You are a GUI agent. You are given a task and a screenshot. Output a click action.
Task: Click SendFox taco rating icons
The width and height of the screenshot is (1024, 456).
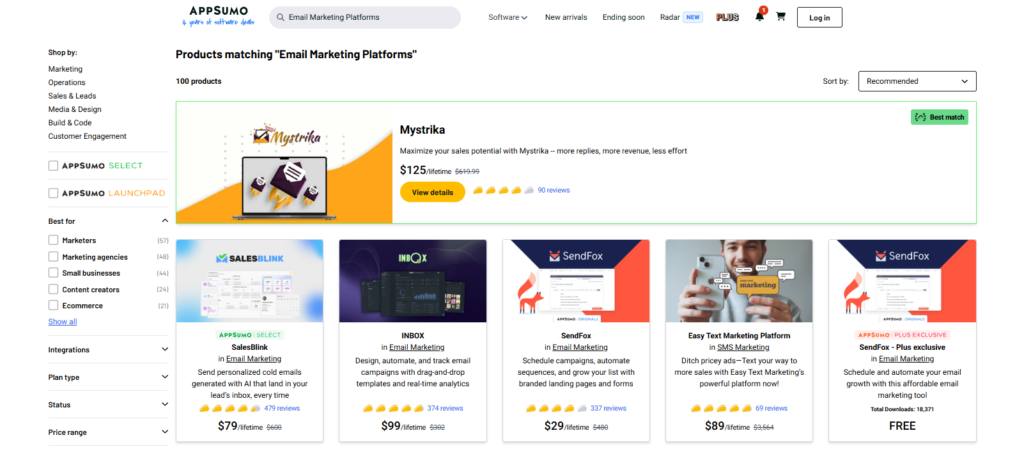556,408
